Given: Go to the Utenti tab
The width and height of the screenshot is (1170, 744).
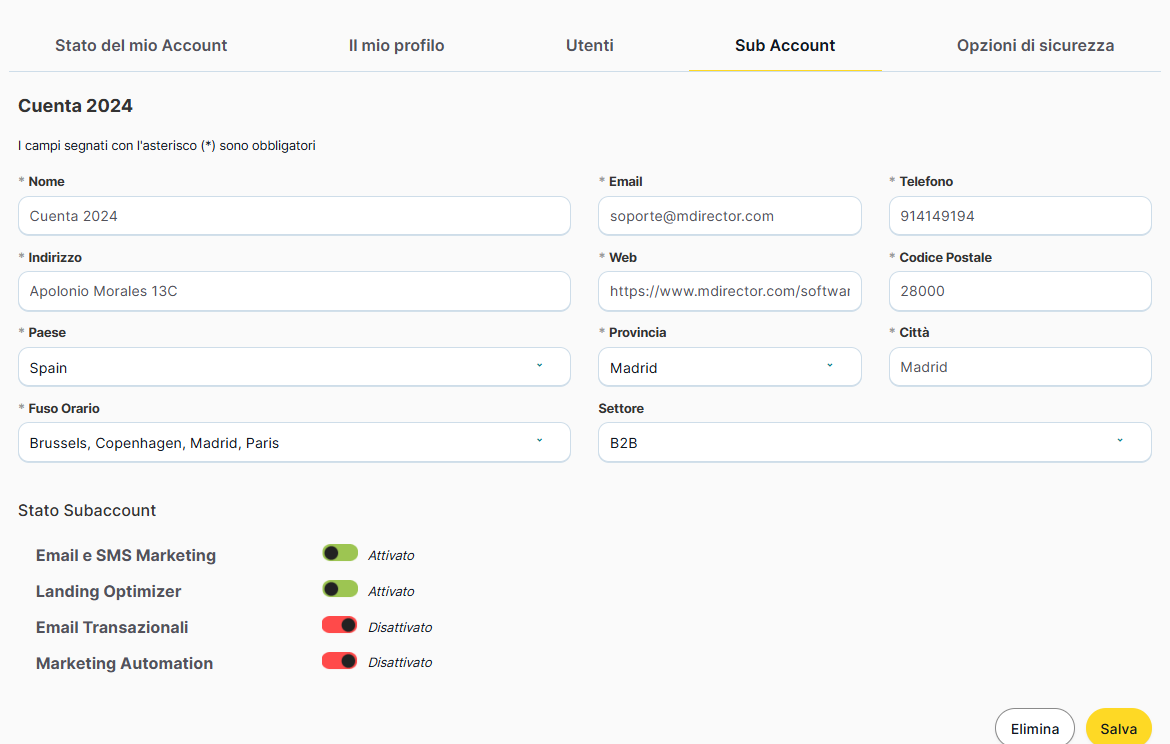Looking at the screenshot, I should coord(590,45).
